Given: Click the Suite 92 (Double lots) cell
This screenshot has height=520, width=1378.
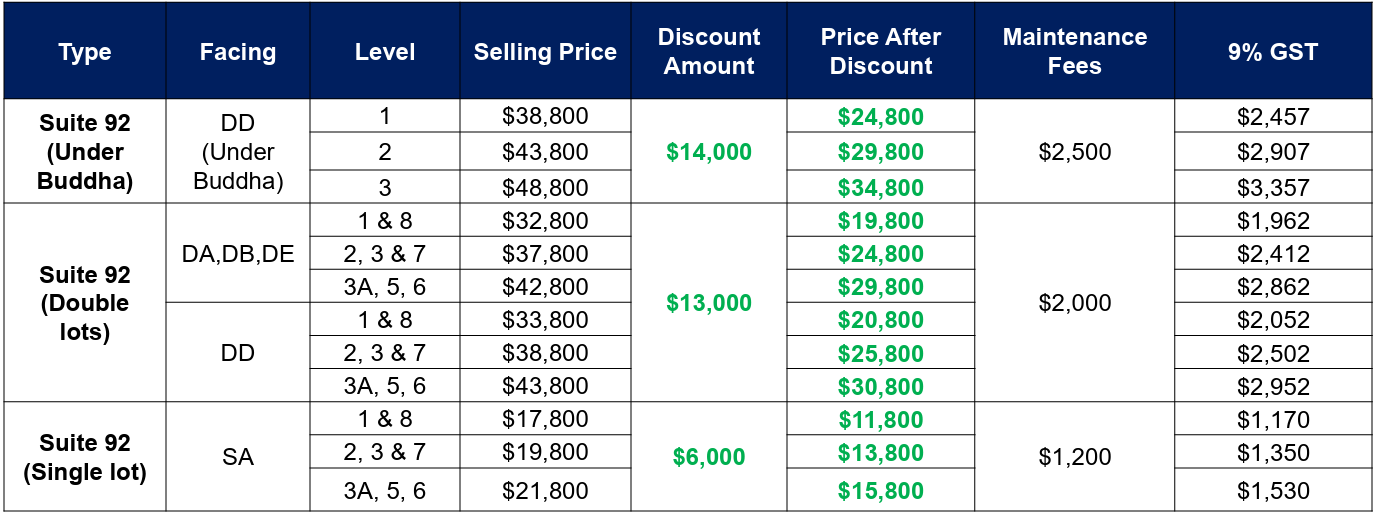Looking at the screenshot, I should 85,303.
